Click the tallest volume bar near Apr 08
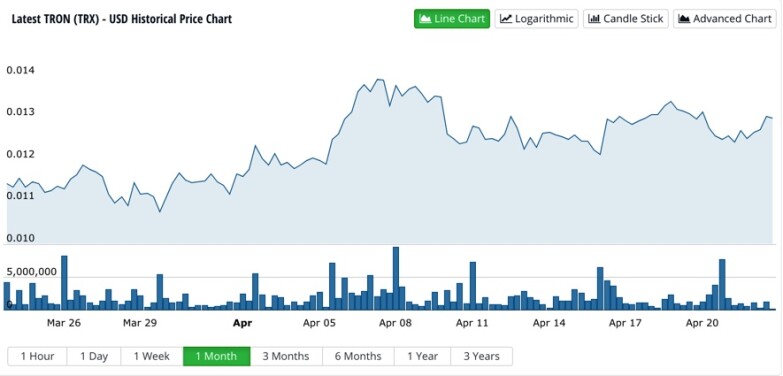Viewport: 783px width, 376px height. tap(396, 278)
